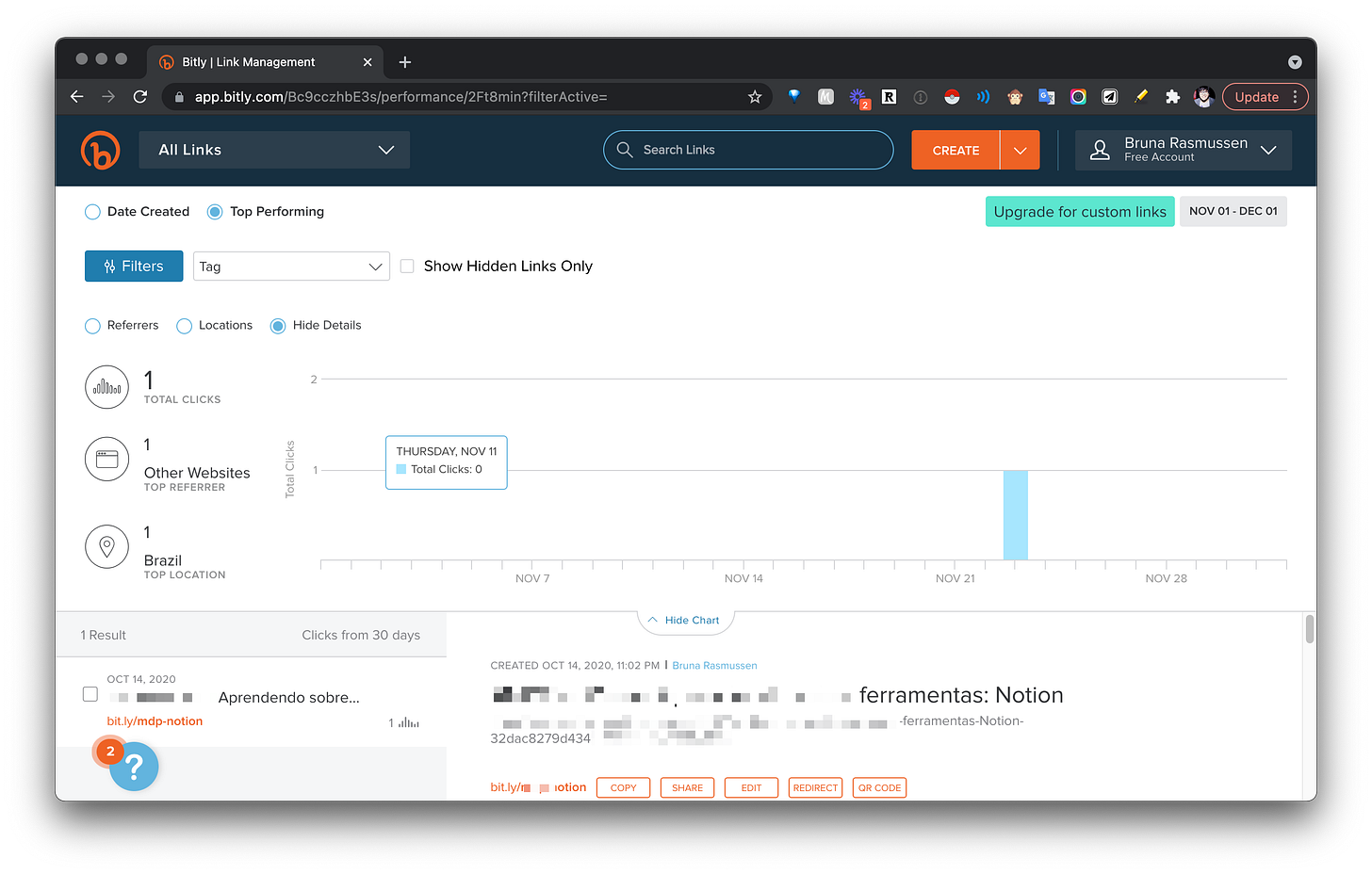Click the search magnifier icon

[624, 150]
